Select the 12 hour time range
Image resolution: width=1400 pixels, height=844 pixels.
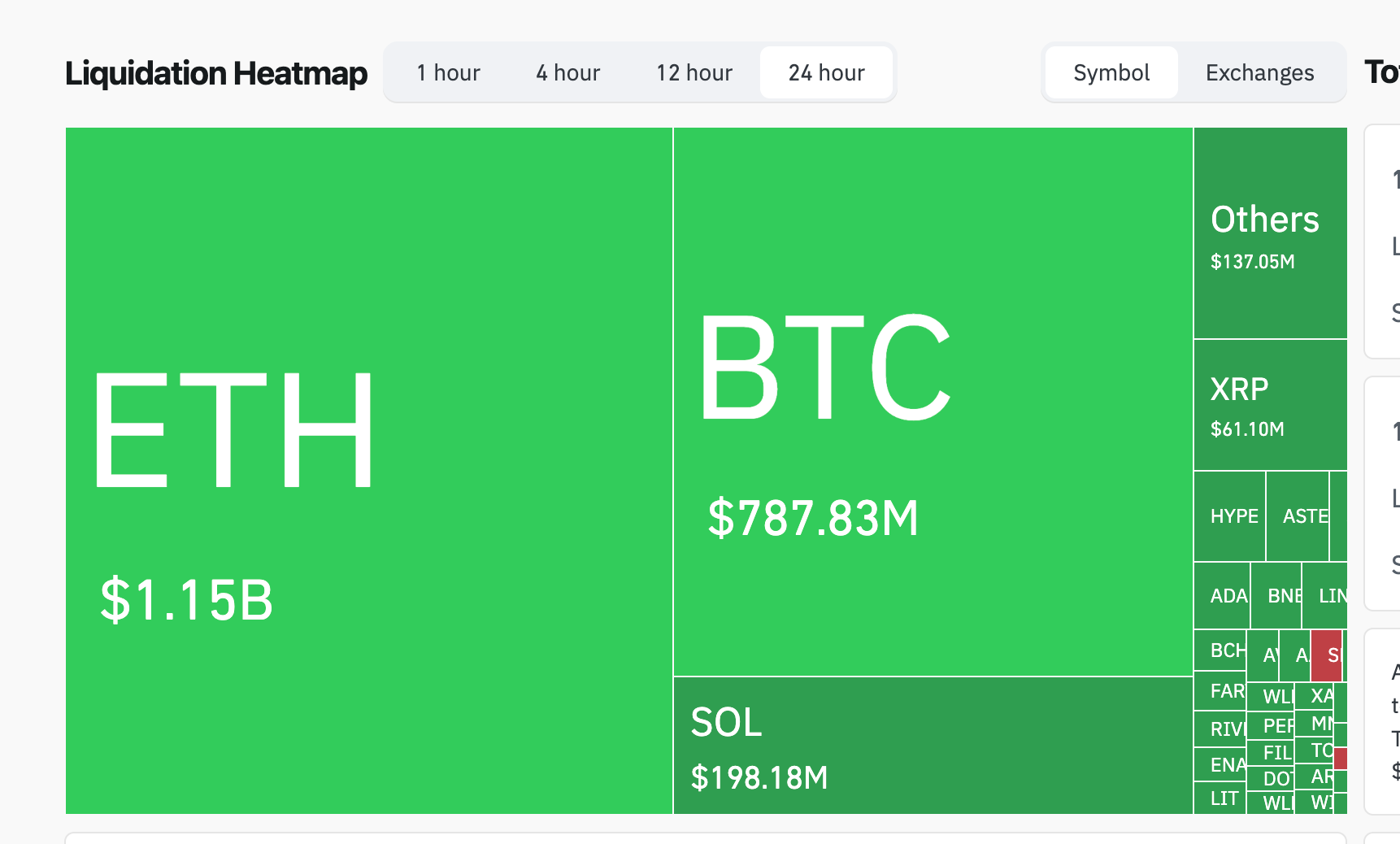pyautogui.click(x=693, y=72)
